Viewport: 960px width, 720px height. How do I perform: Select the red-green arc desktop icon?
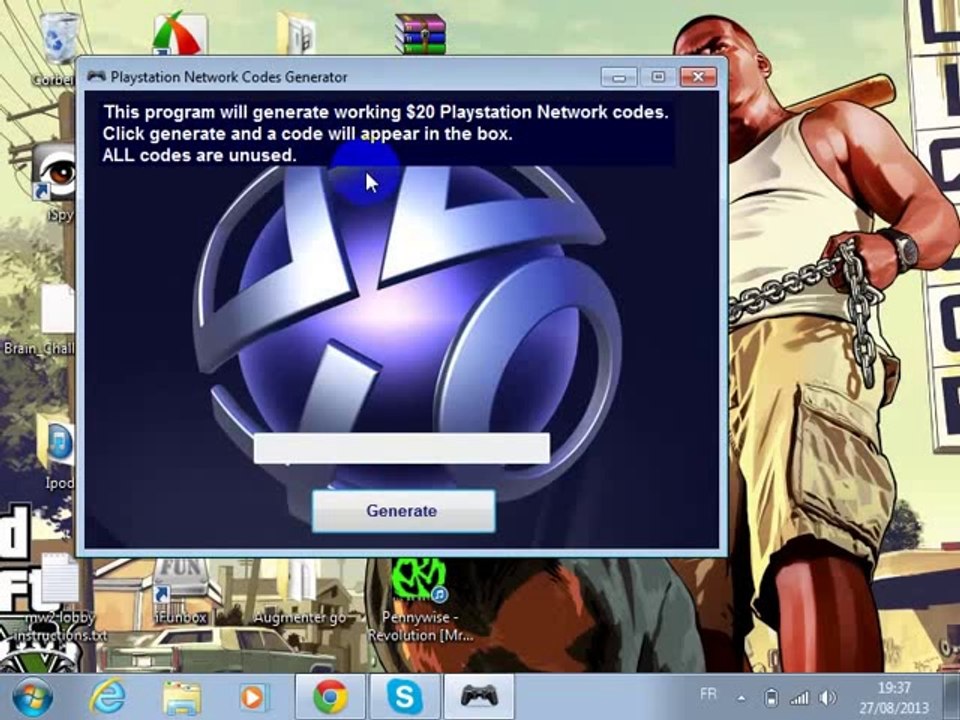(x=180, y=32)
